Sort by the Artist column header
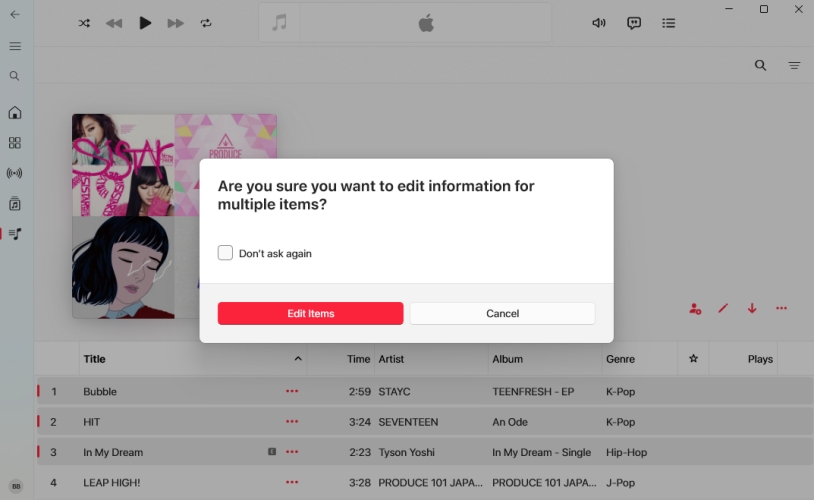Viewport: 814px width, 500px height. [x=391, y=359]
